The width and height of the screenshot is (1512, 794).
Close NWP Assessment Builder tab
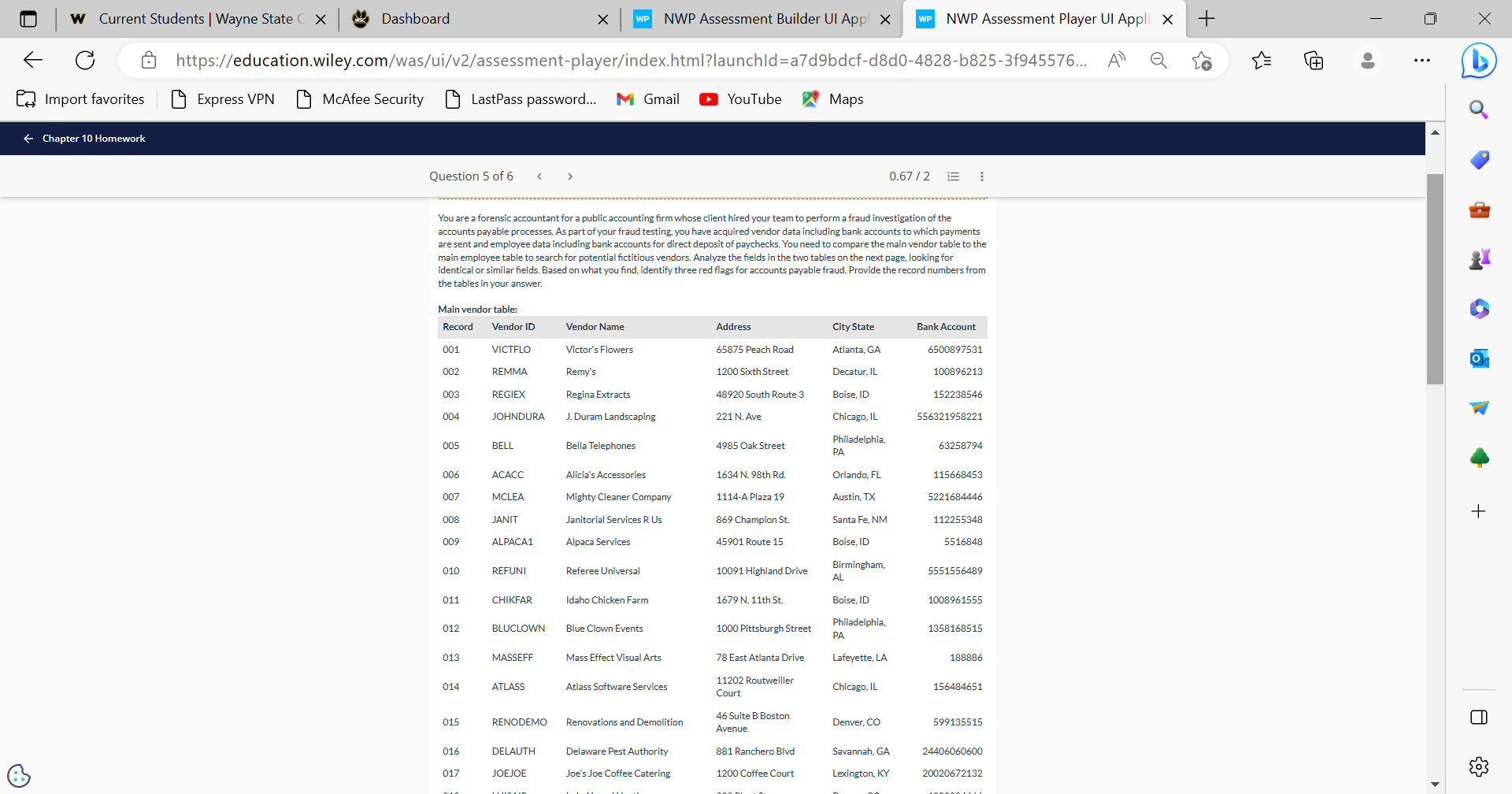(x=885, y=20)
